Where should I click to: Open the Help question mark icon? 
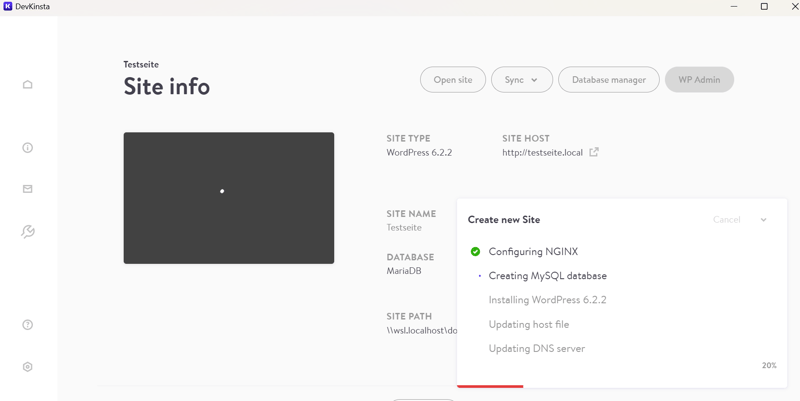tap(28, 325)
